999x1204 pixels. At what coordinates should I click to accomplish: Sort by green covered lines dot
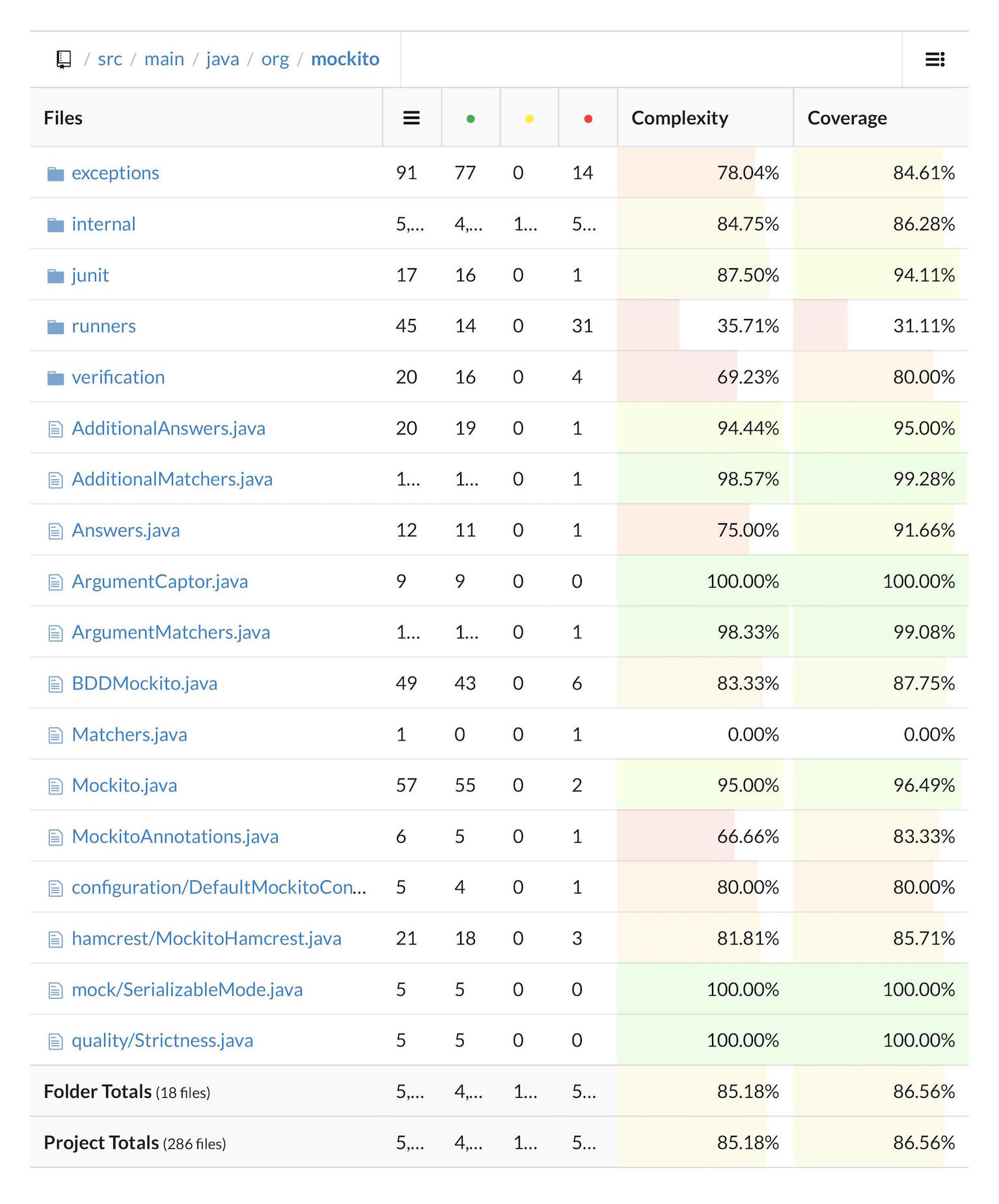click(x=470, y=118)
